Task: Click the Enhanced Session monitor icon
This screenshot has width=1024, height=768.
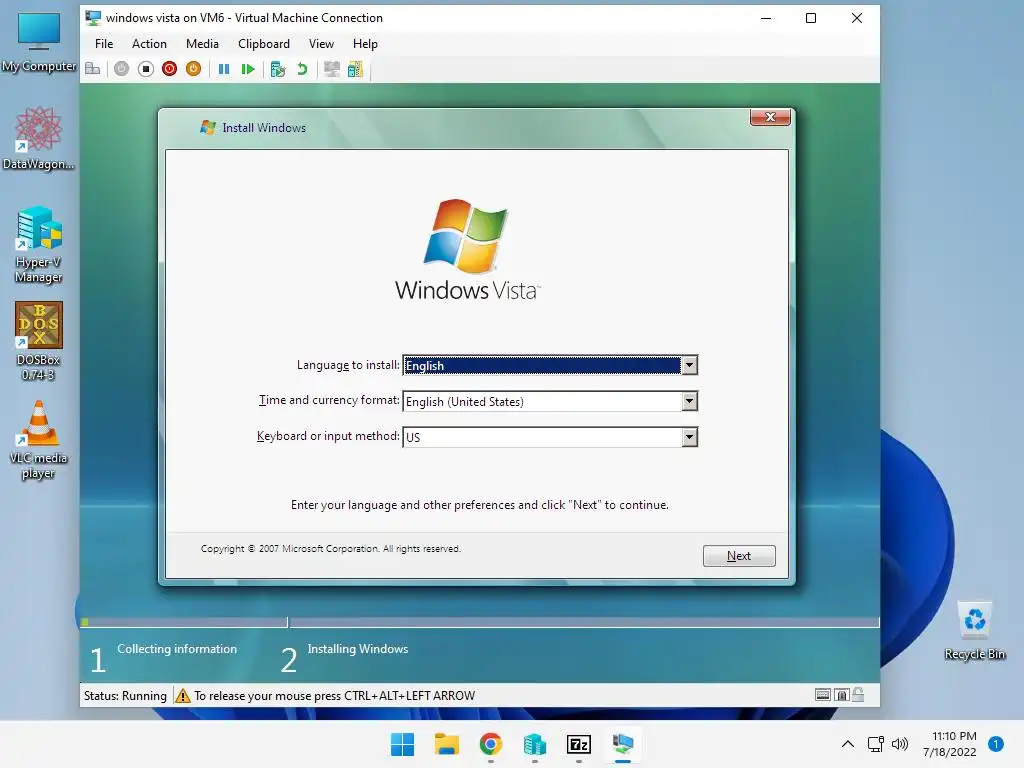Action: [332, 69]
